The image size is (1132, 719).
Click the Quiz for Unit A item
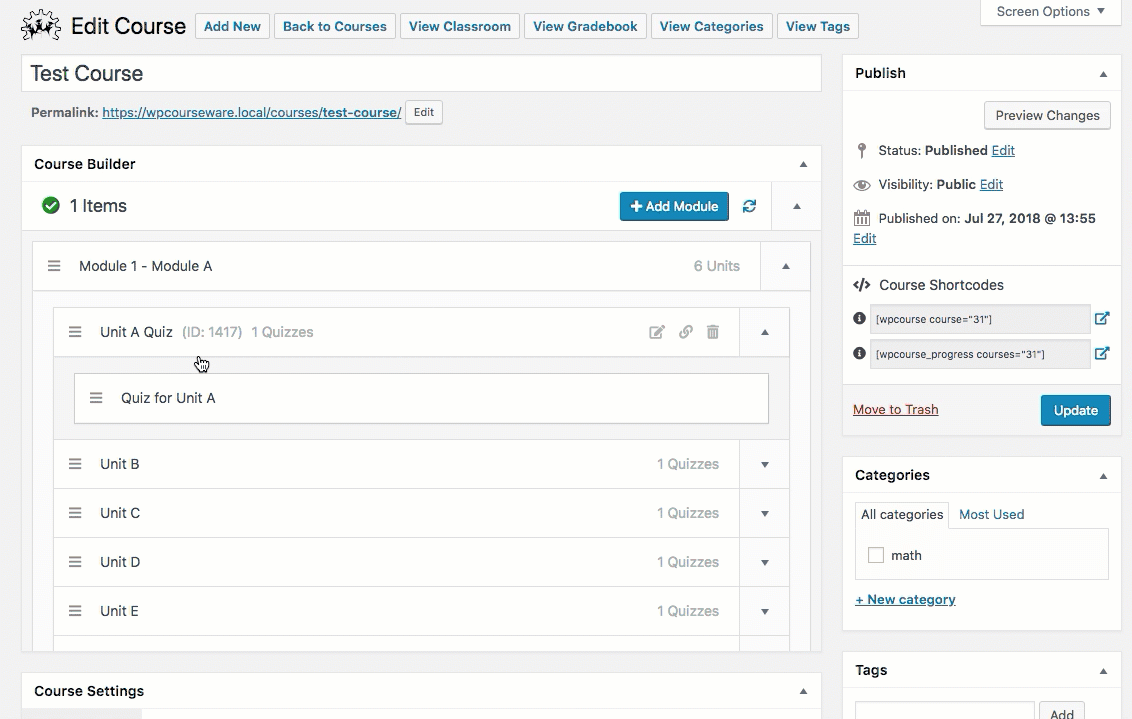point(422,398)
